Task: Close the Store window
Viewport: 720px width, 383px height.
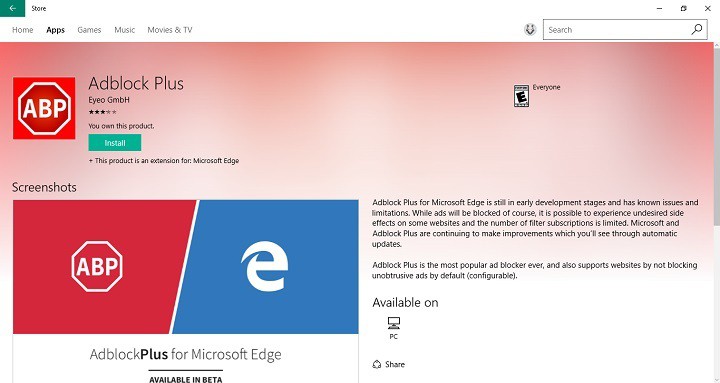Action: 708,8
